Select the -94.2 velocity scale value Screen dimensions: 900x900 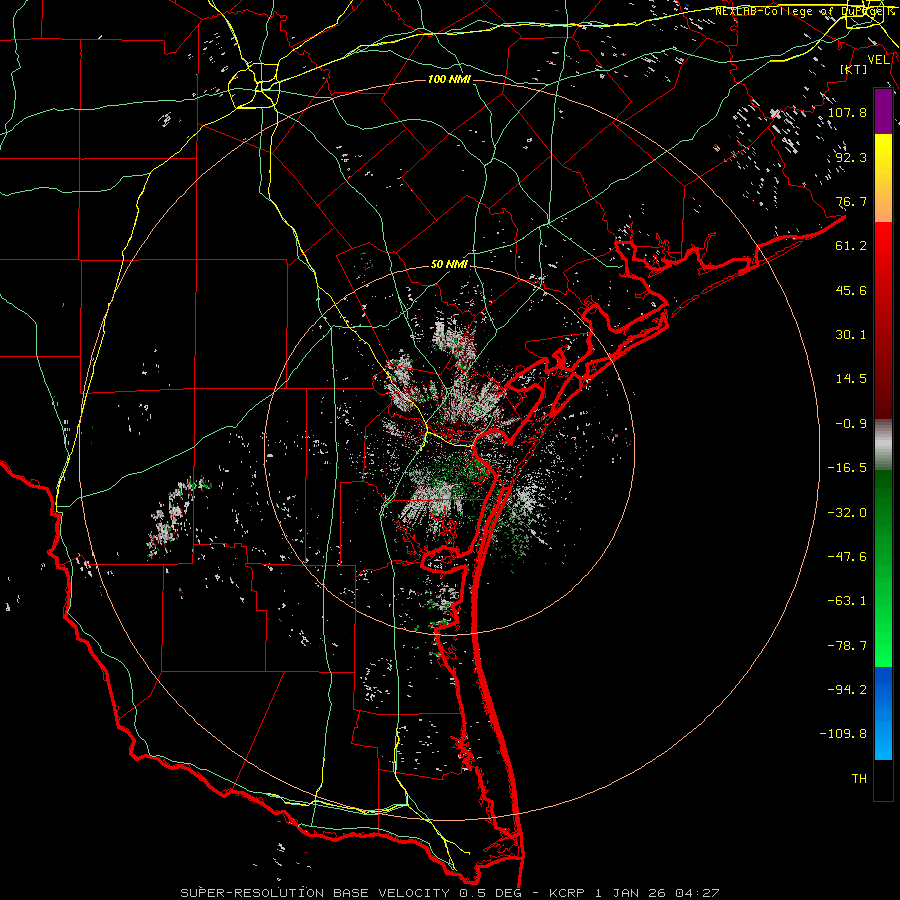click(847, 690)
